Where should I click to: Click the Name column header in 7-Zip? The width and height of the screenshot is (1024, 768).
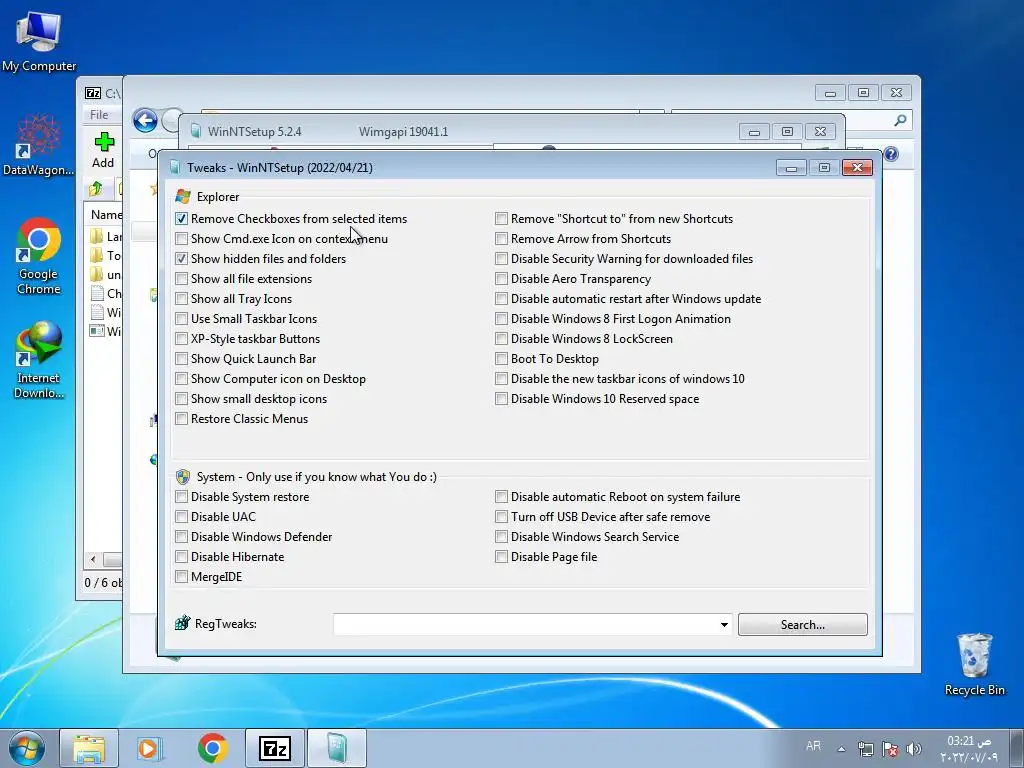pyautogui.click(x=106, y=214)
